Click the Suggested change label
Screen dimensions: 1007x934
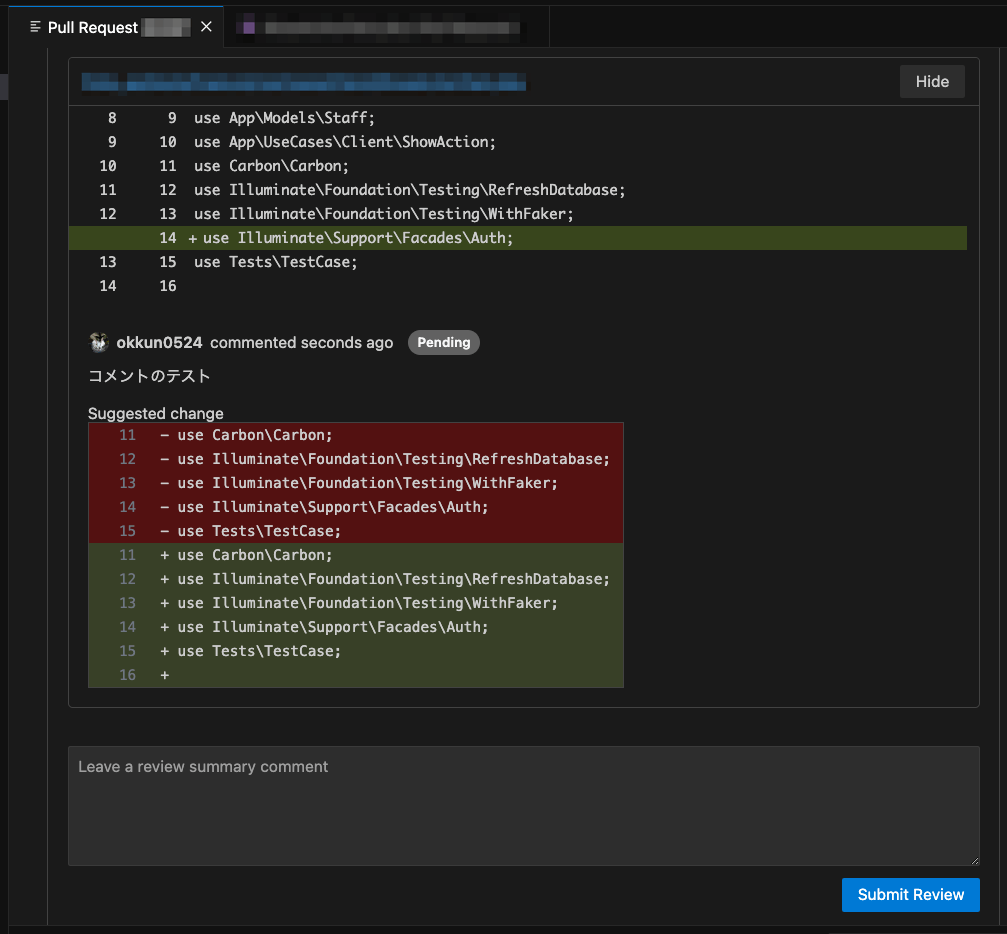pos(156,413)
